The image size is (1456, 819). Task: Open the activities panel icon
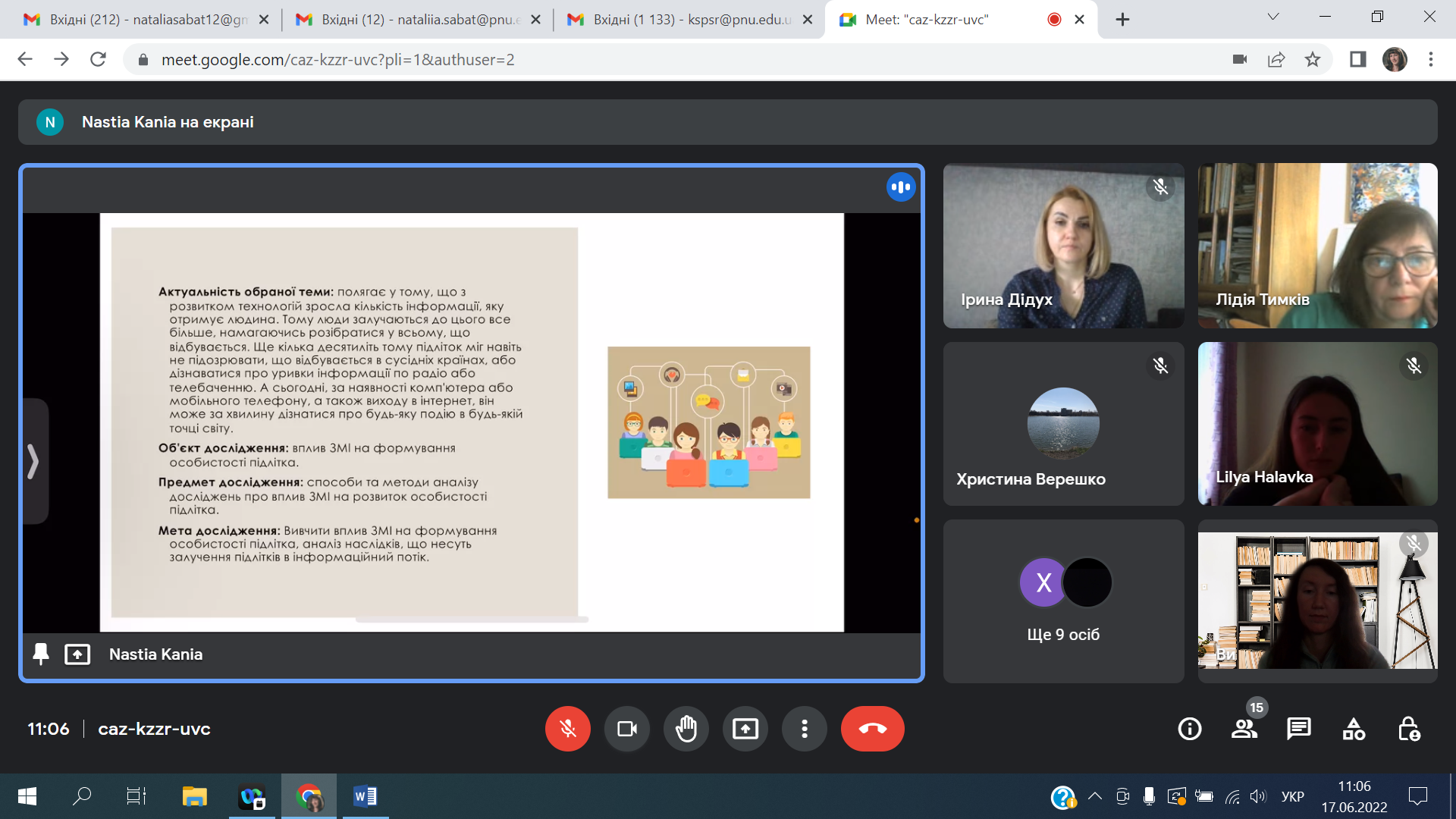coord(1354,729)
